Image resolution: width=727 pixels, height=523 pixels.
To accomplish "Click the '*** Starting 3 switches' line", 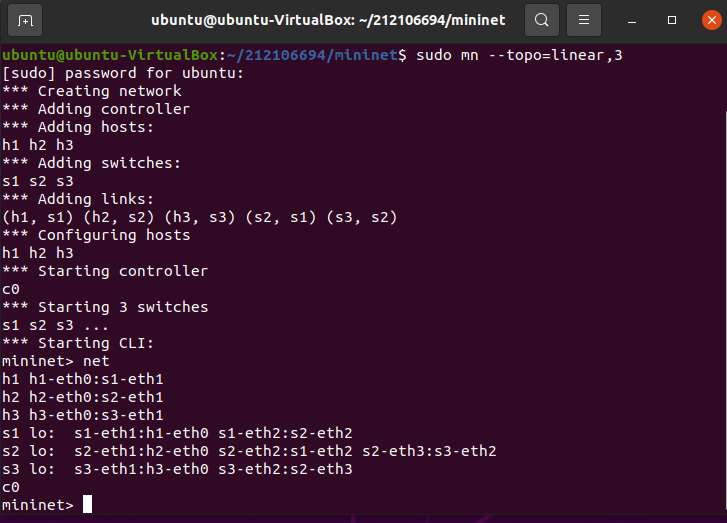I will (105, 307).
